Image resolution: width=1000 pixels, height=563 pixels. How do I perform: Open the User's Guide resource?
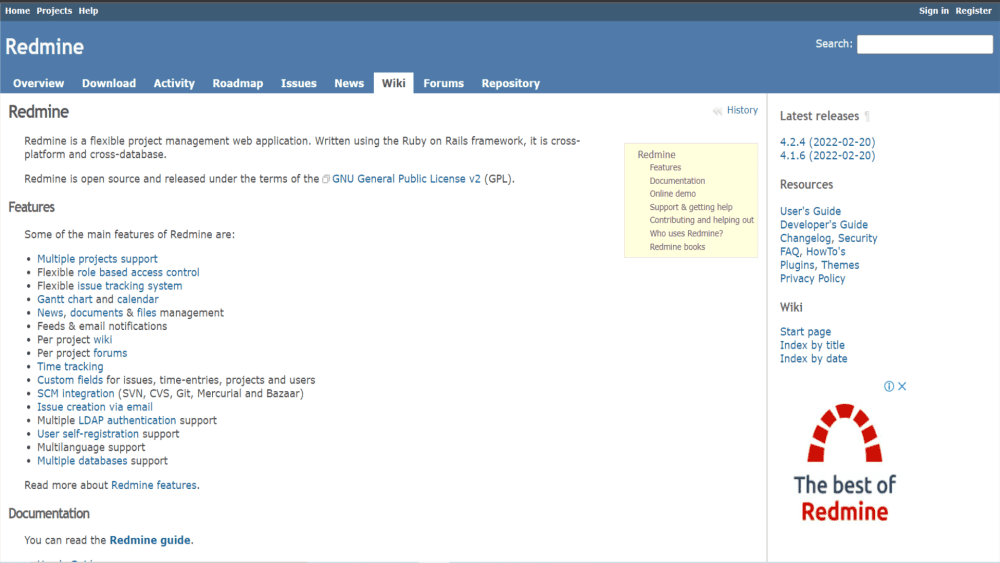click(810, 211)
